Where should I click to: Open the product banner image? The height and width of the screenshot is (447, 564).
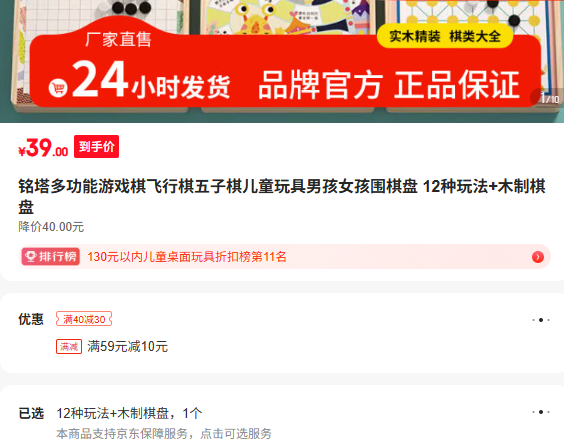click(282, 61)
